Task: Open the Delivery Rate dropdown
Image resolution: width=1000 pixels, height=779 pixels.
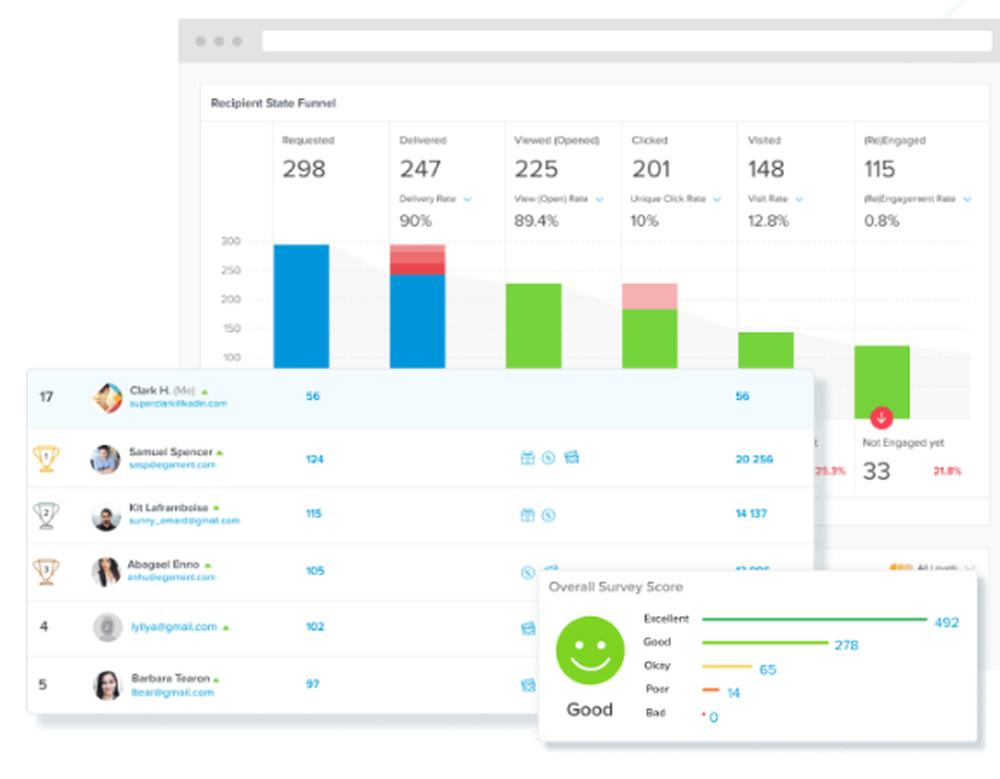Action: 467,199
